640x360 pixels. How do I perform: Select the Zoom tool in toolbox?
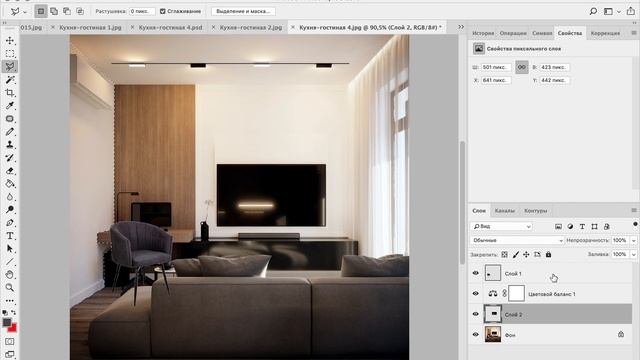point(10,287)
